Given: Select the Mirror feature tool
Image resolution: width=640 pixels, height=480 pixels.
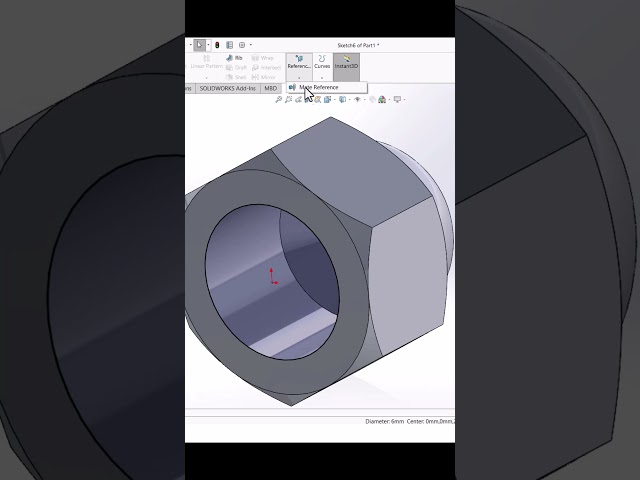Looking at the screenshot, I should (x=263, y=77).
